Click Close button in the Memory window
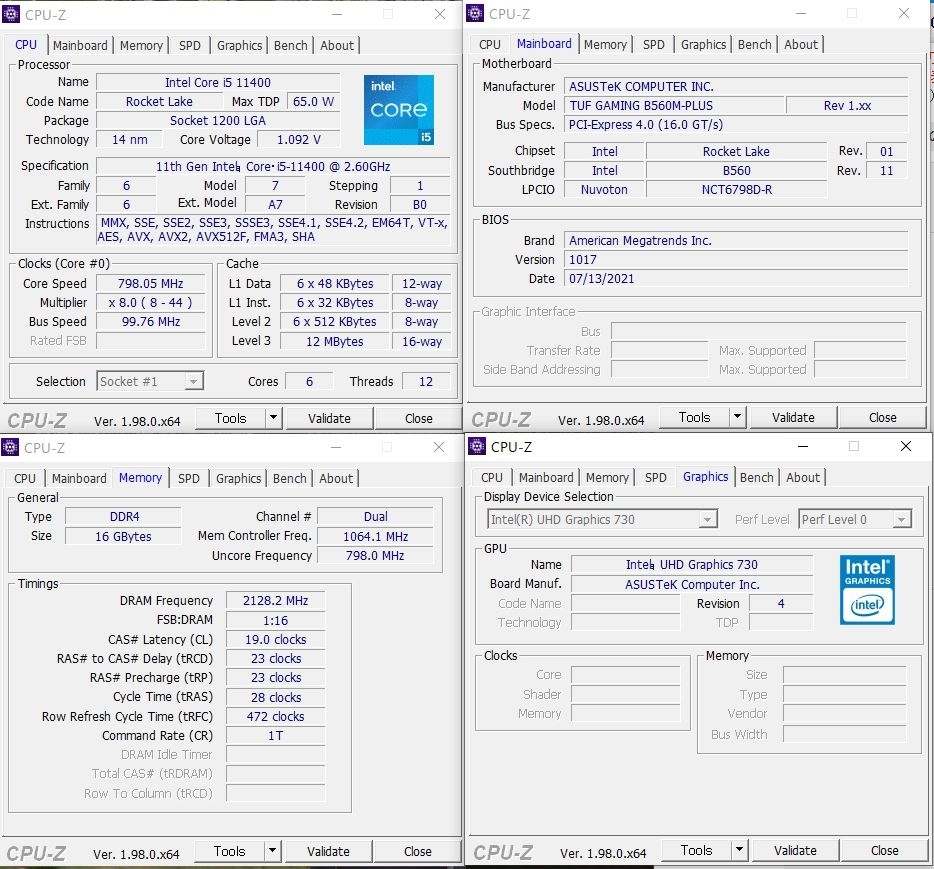The width and height of the screenshot is (934, 869). [418, 851]
